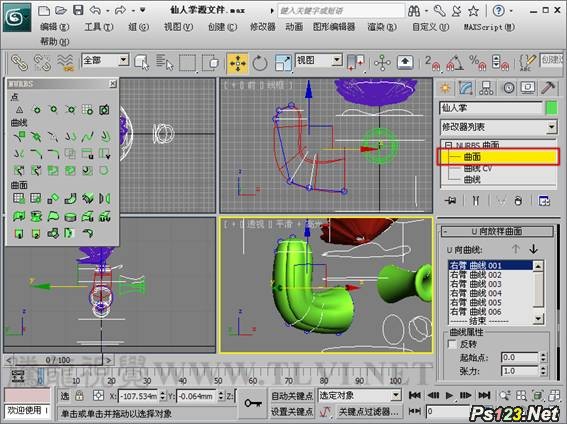Viewport: 567px width, 424px height.
Task: Click the Angle Snap toggle icon
Action: click(x=455, y=63)
